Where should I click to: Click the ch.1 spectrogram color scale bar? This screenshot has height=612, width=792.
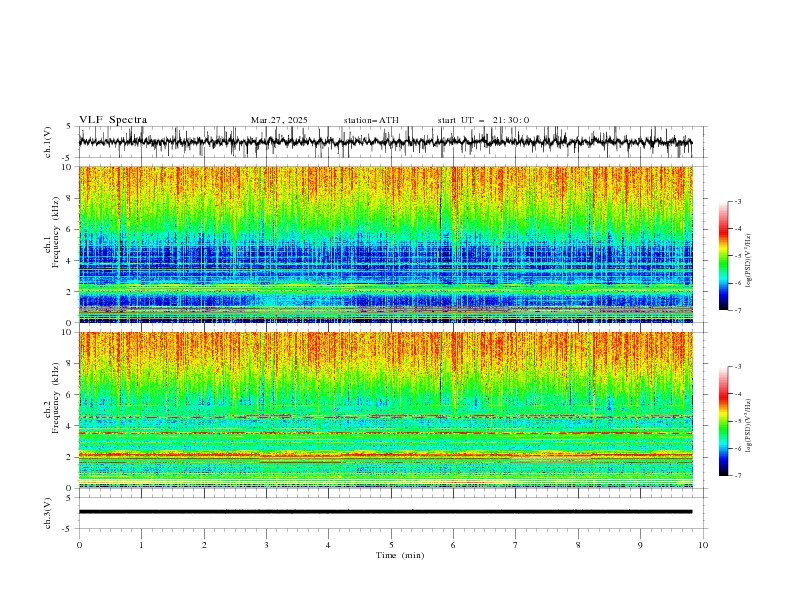coord(723,256)
